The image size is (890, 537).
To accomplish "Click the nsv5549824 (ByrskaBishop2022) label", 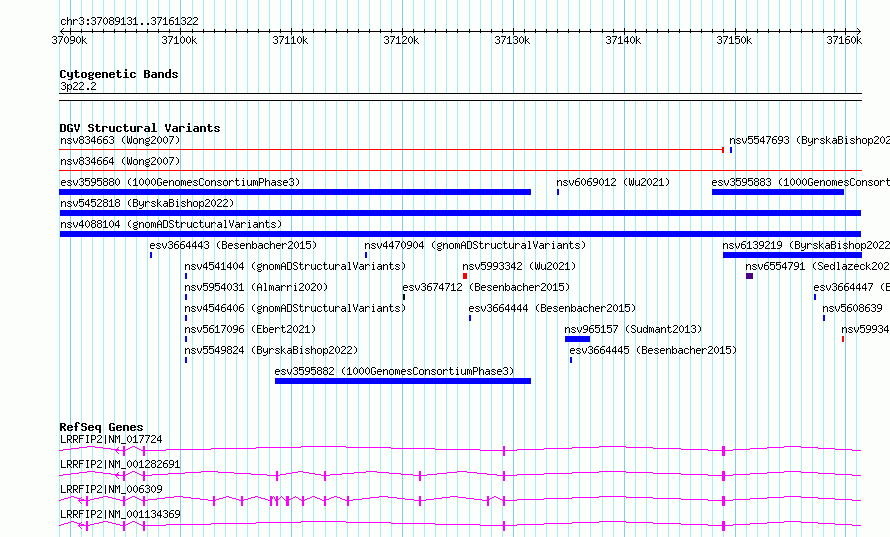I will [271, 350].
